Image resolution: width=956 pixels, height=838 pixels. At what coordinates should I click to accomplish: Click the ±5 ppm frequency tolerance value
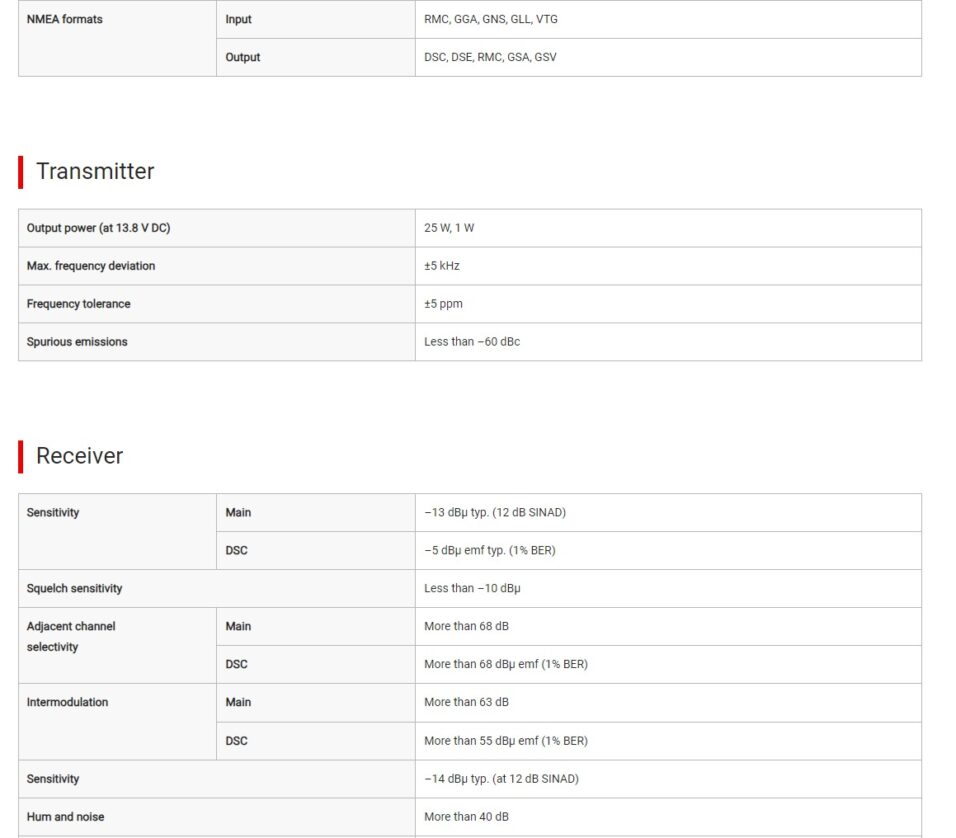pyautogui.click(x=443, y=304)
